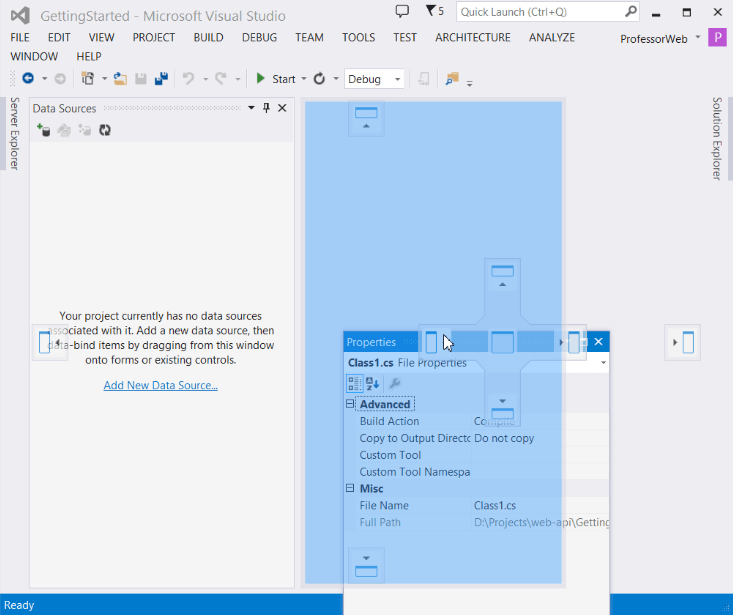The image size is (733, 615).
Task: Click the Navigate Forward icon
Action: coord(60,79)
